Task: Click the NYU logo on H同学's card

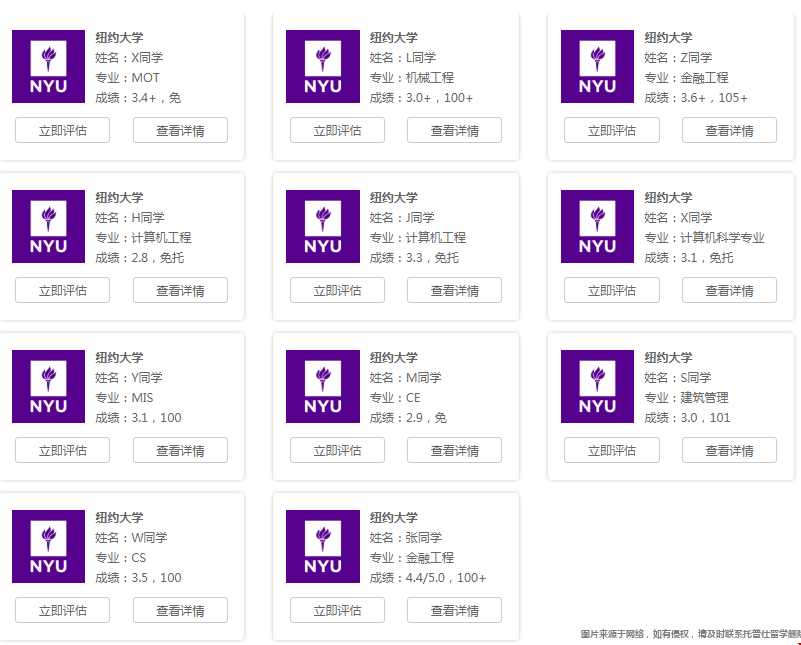Action: 47,226
